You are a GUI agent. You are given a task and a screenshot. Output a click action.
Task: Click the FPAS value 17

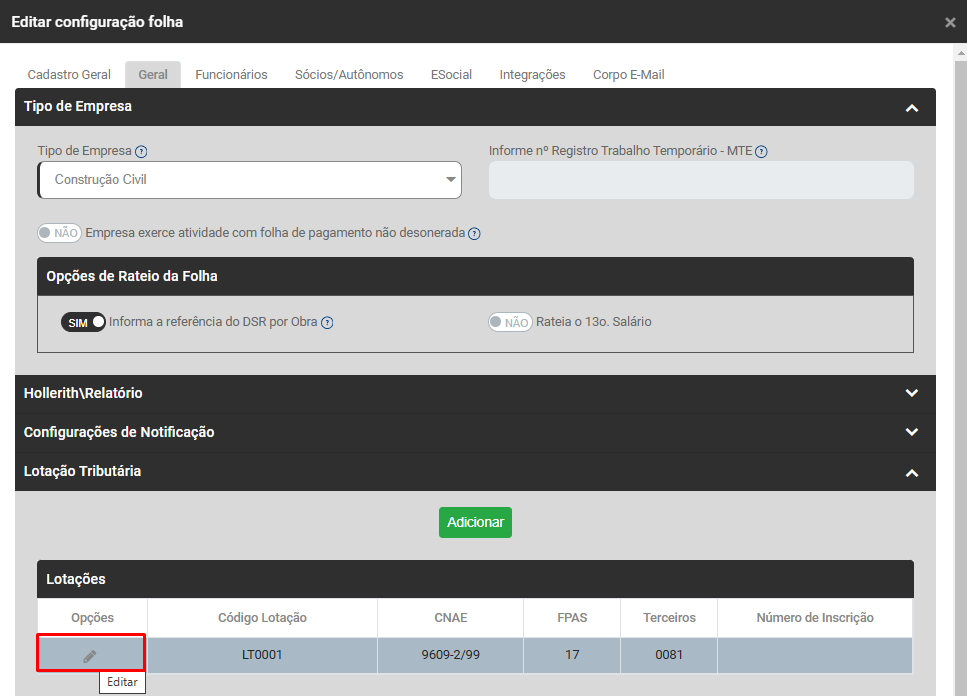tap(572, 655)
